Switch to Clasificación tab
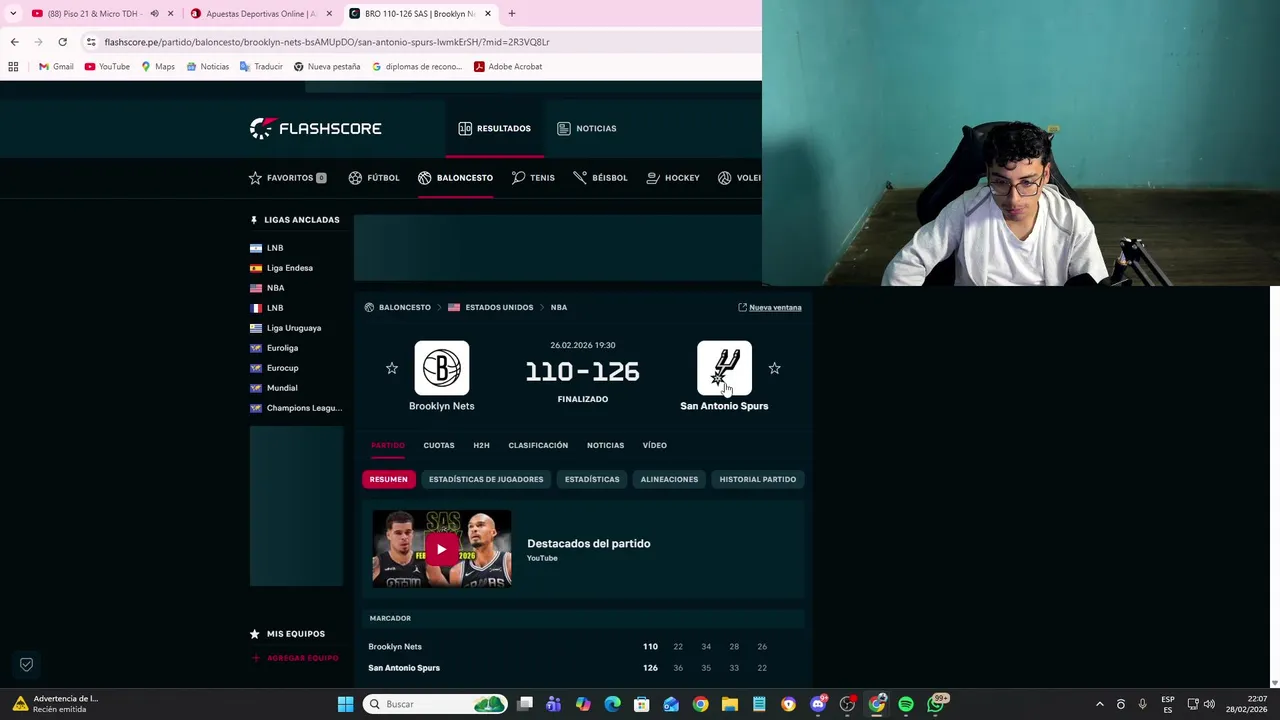 point(538,445)
